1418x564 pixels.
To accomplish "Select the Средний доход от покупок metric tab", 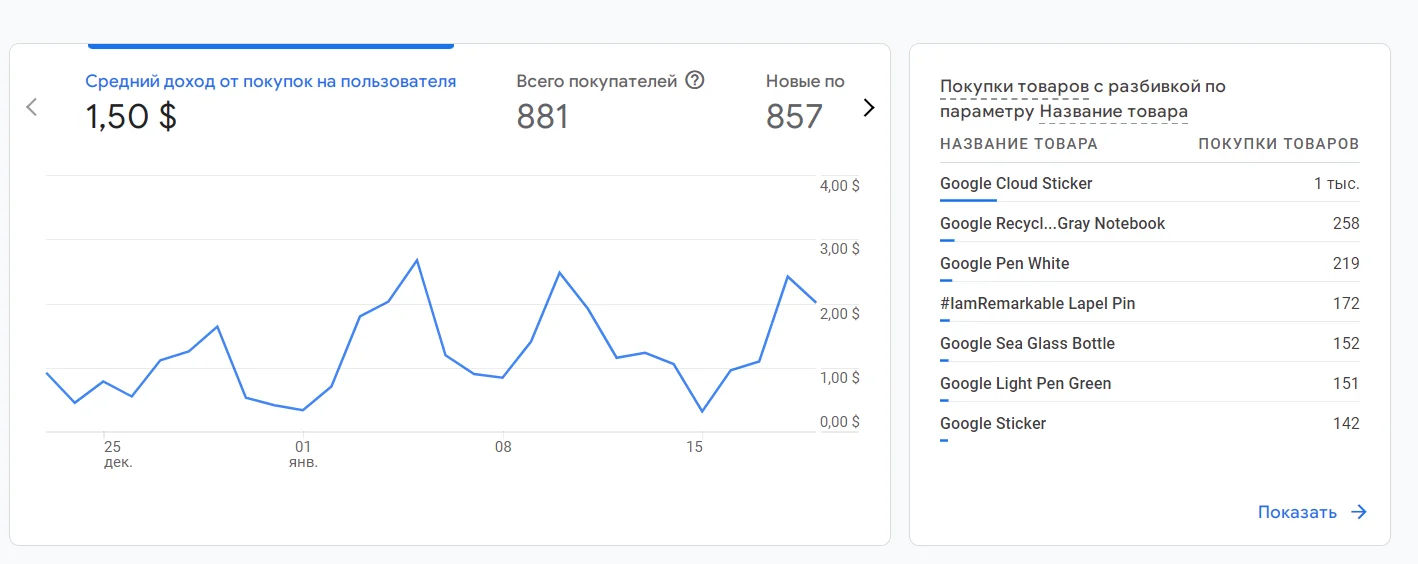I will coord(270,101).
